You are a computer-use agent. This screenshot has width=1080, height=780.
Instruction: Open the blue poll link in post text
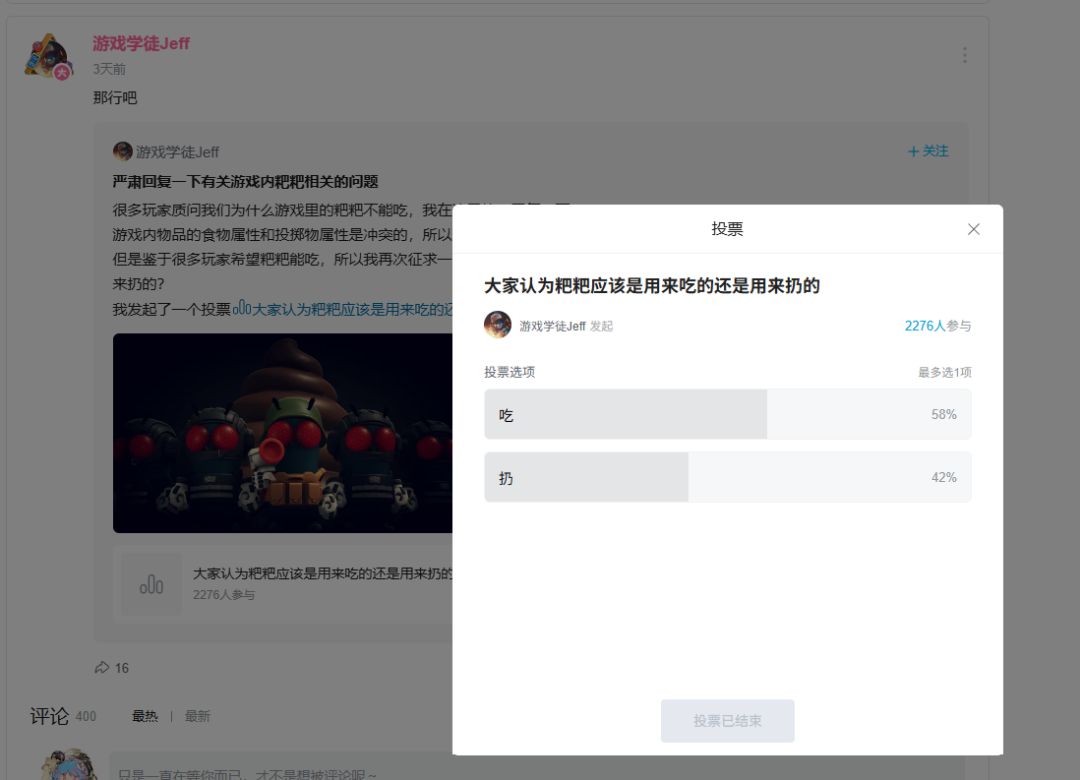coord(342,309)
